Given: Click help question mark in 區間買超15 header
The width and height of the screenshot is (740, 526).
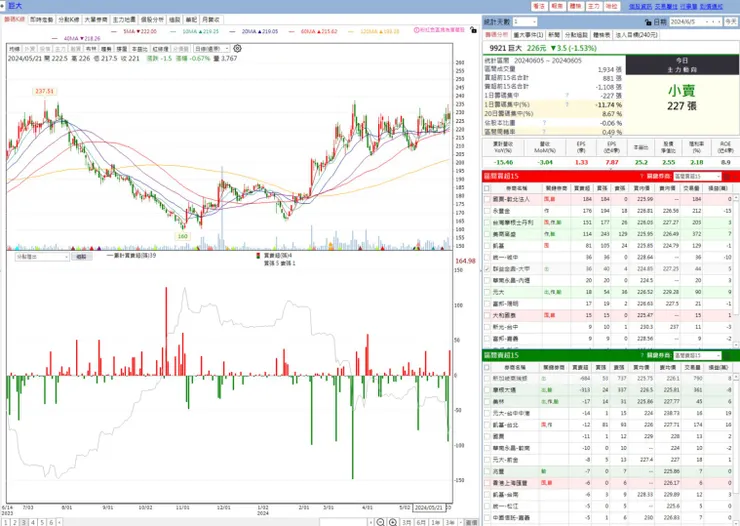Looking at the screenshot, I should point(642,176).
